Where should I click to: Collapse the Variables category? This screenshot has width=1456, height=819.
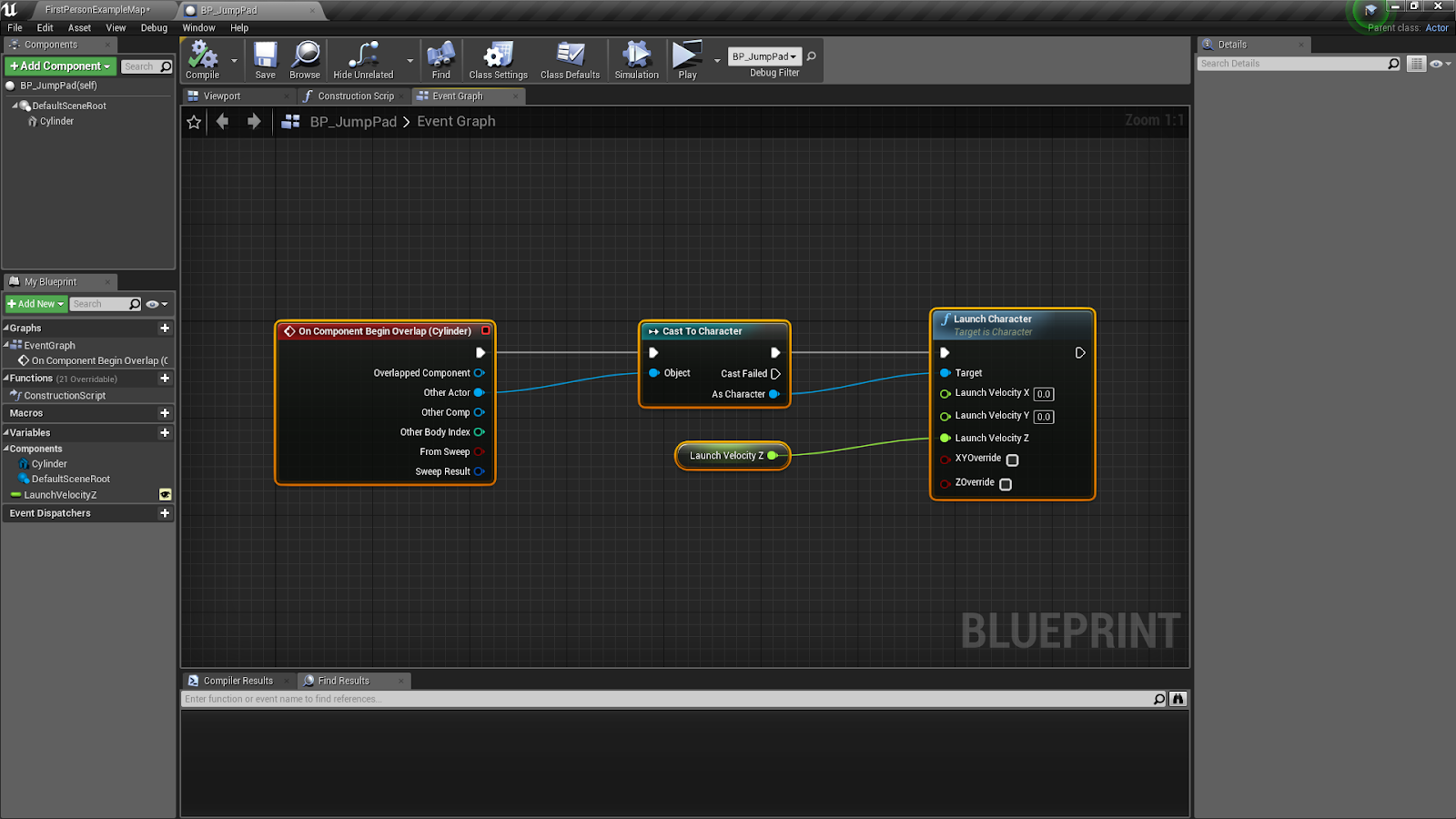point(8,432)
